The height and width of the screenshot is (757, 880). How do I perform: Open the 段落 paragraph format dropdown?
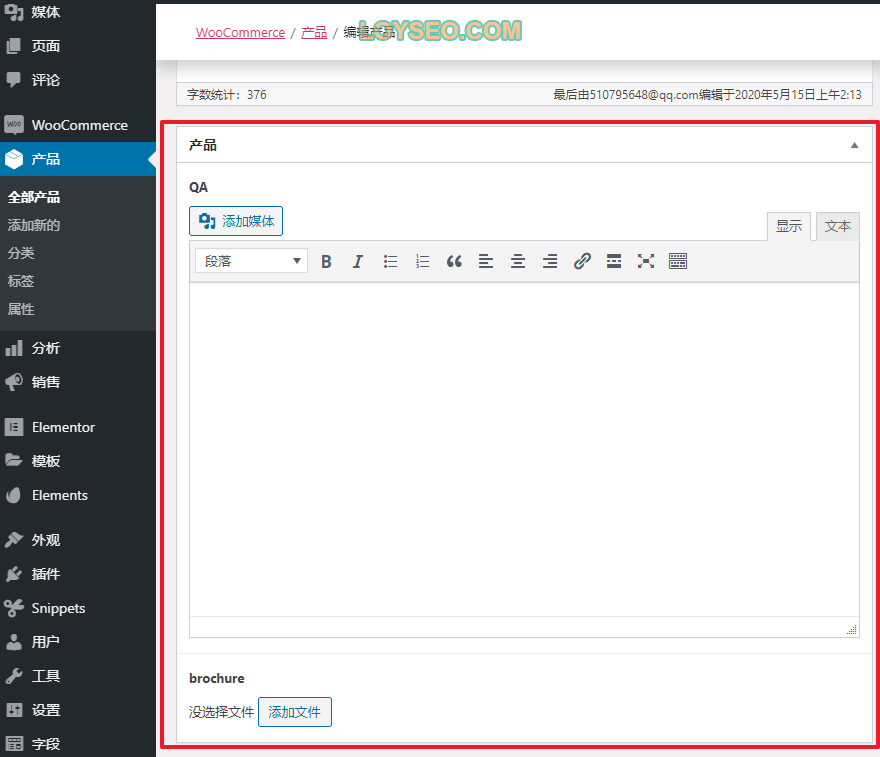click(x=251, y=261)
